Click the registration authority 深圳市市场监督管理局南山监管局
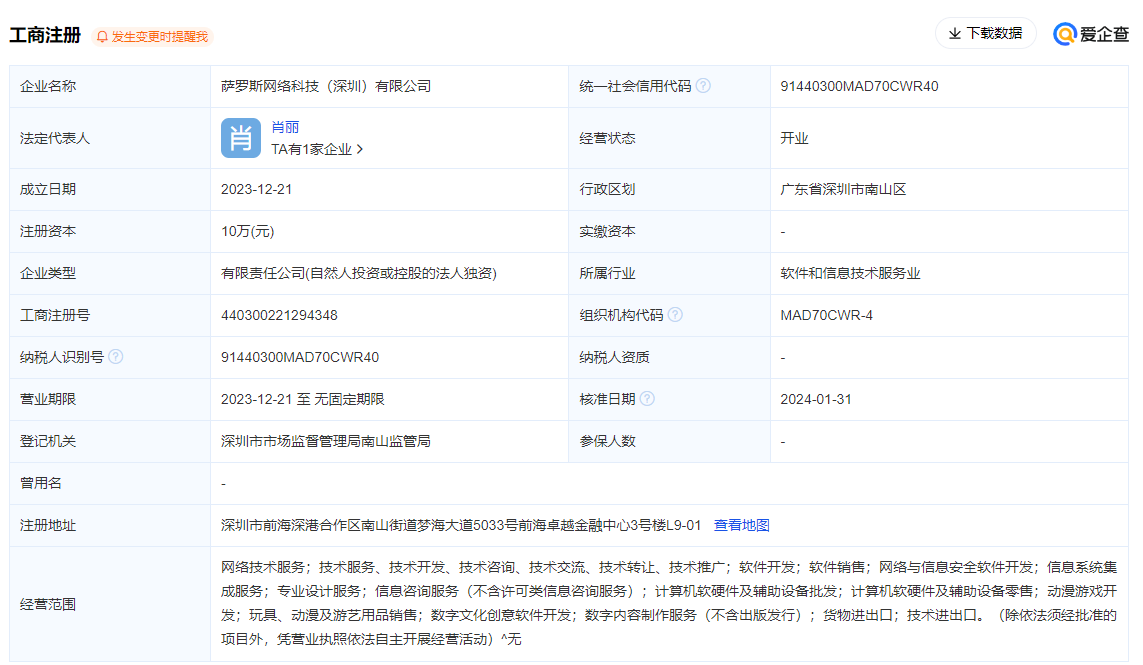The height and width of the screenshot is (665, 1143). [326, 441]
